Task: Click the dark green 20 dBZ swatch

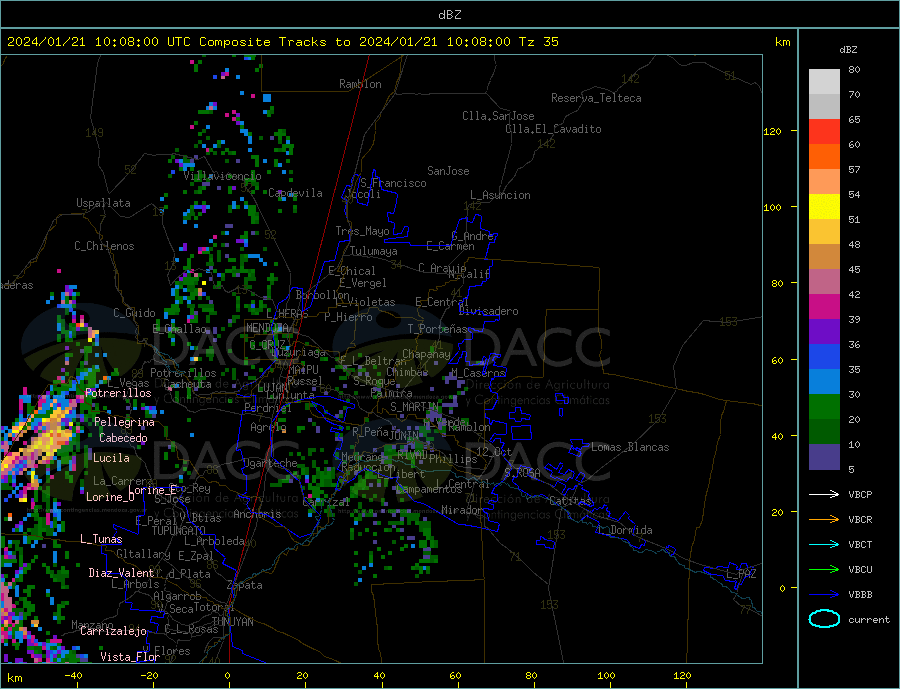Action: 824,431
